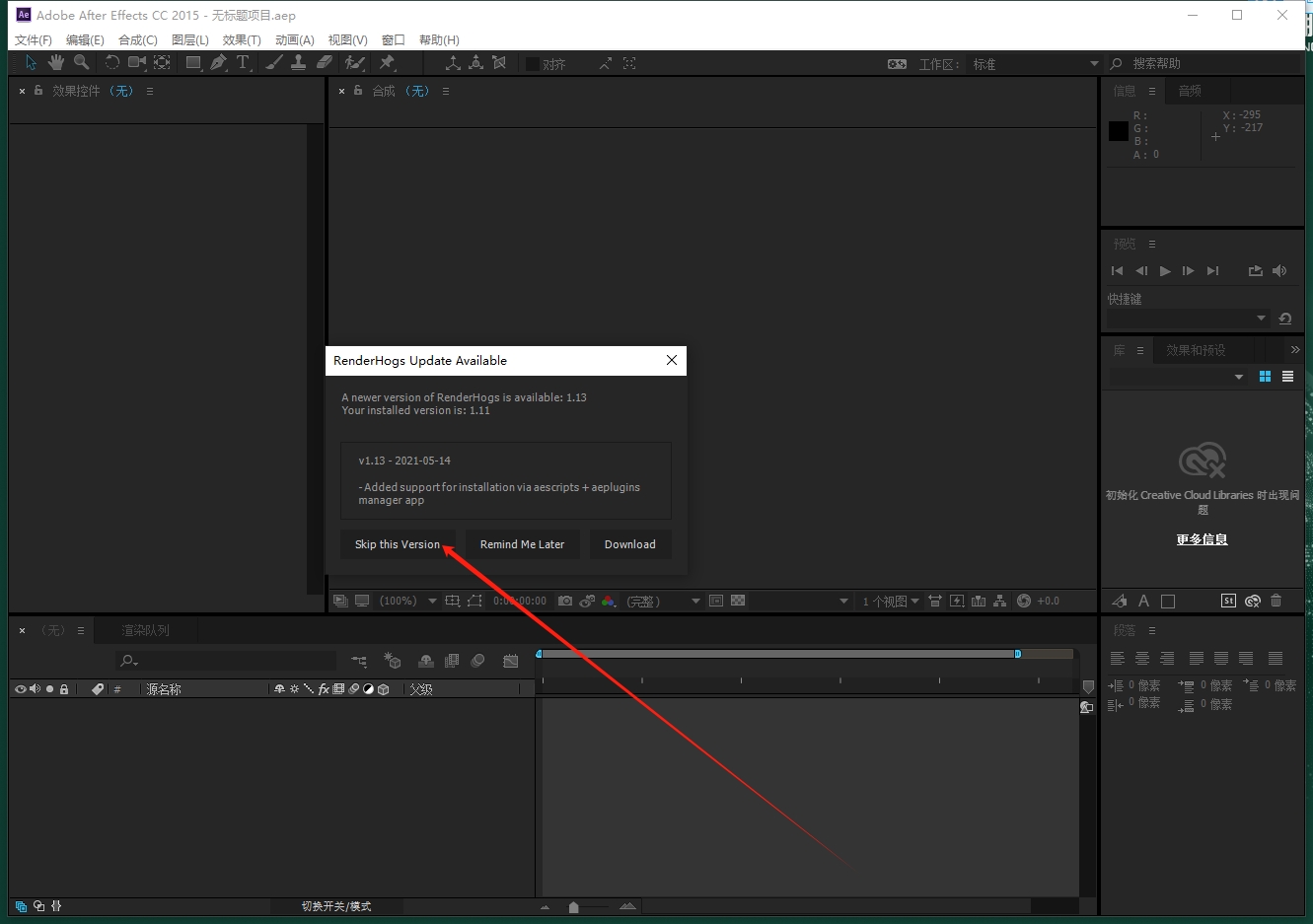Select the Clone Stamp tool
Image resolution: width=1313 pixels, height=924 pixels.
tap(298, 63)
